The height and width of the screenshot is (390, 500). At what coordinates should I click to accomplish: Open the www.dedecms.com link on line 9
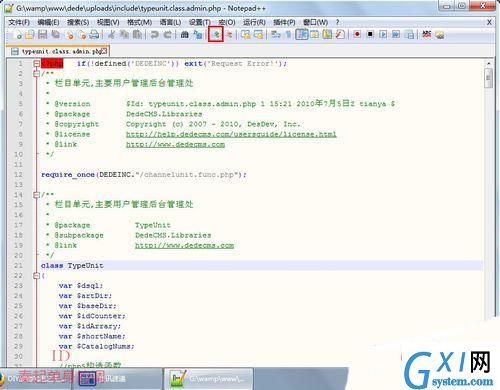(x=175, y=144)
